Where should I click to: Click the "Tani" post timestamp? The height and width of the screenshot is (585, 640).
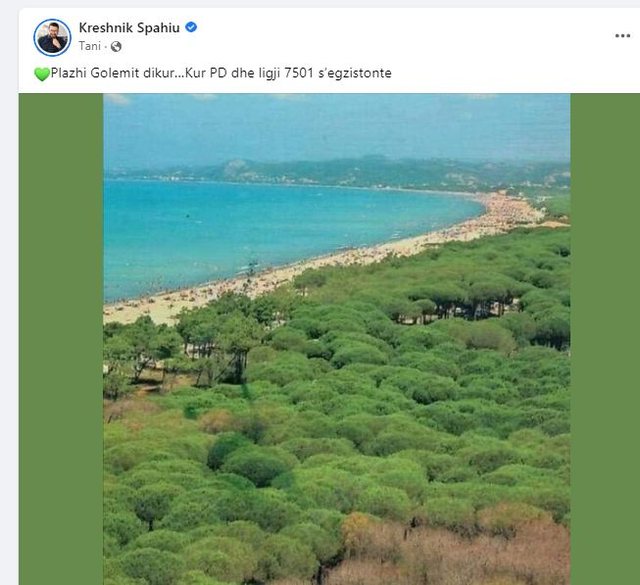(89, 46)
